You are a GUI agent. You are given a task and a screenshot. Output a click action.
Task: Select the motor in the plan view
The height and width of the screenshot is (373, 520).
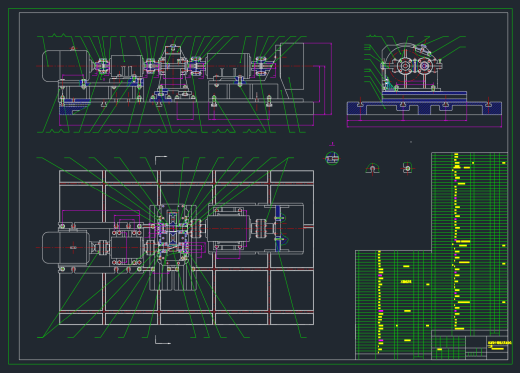point(66,248)
